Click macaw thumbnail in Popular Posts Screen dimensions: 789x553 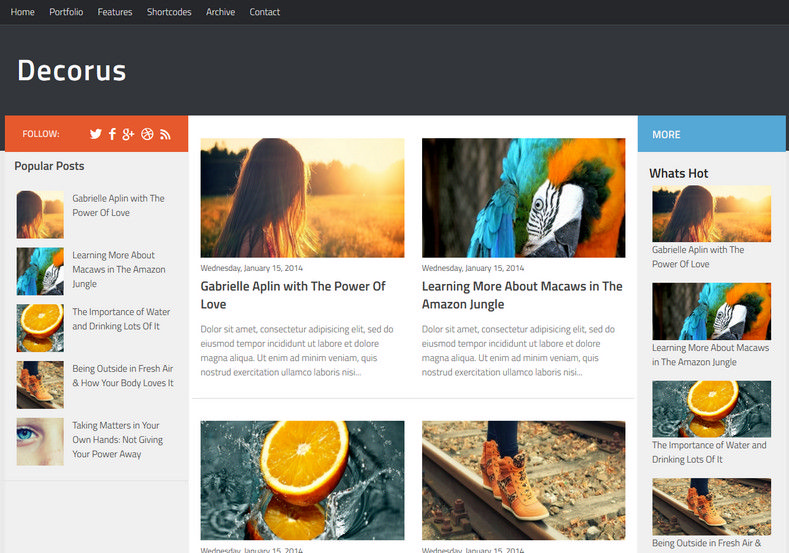click(40, 271)
